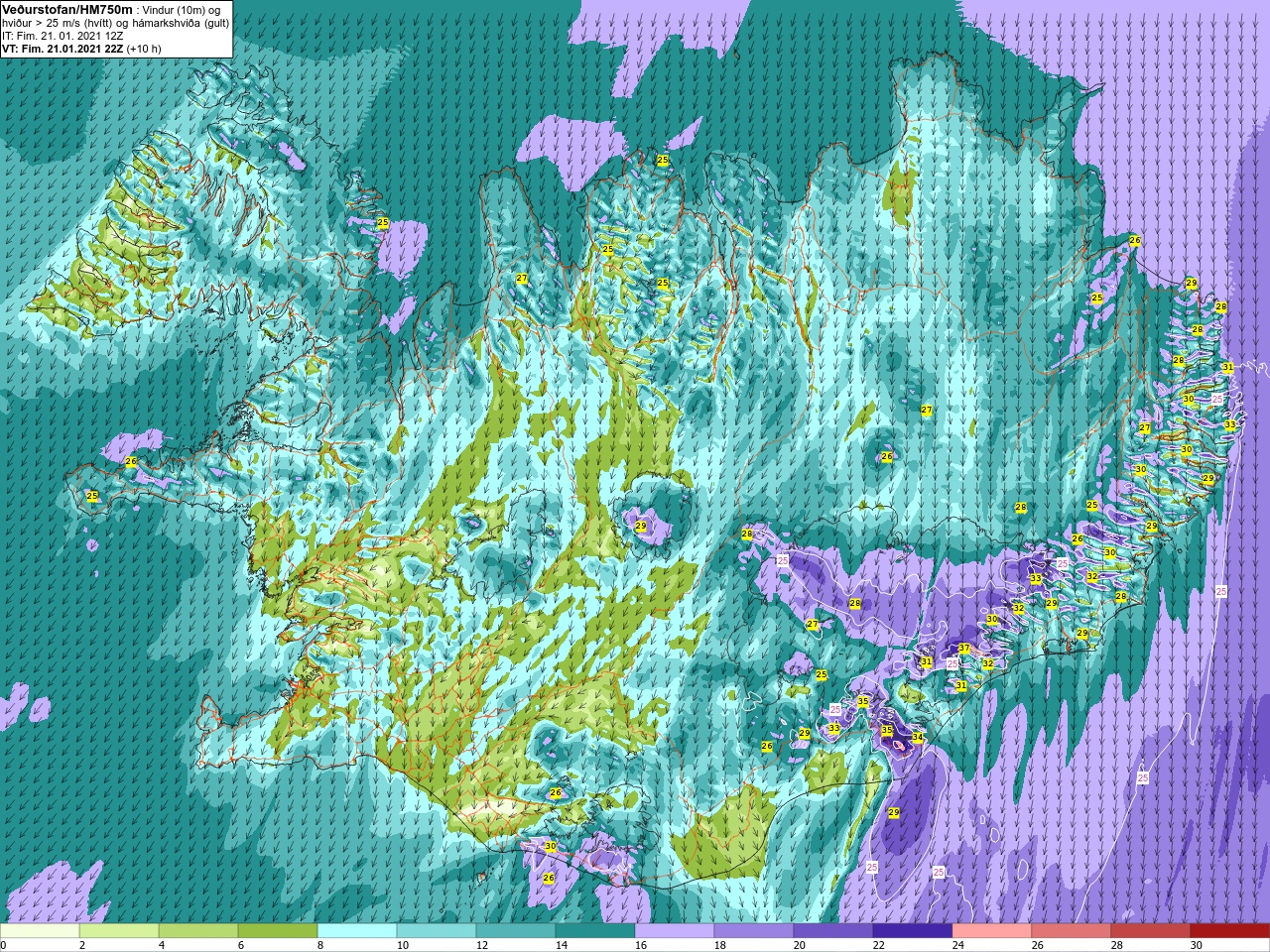Choose the 8–10 m/s bright cyan legend swatch
This screenshot has width=1270, height=952.
[357, 931]
